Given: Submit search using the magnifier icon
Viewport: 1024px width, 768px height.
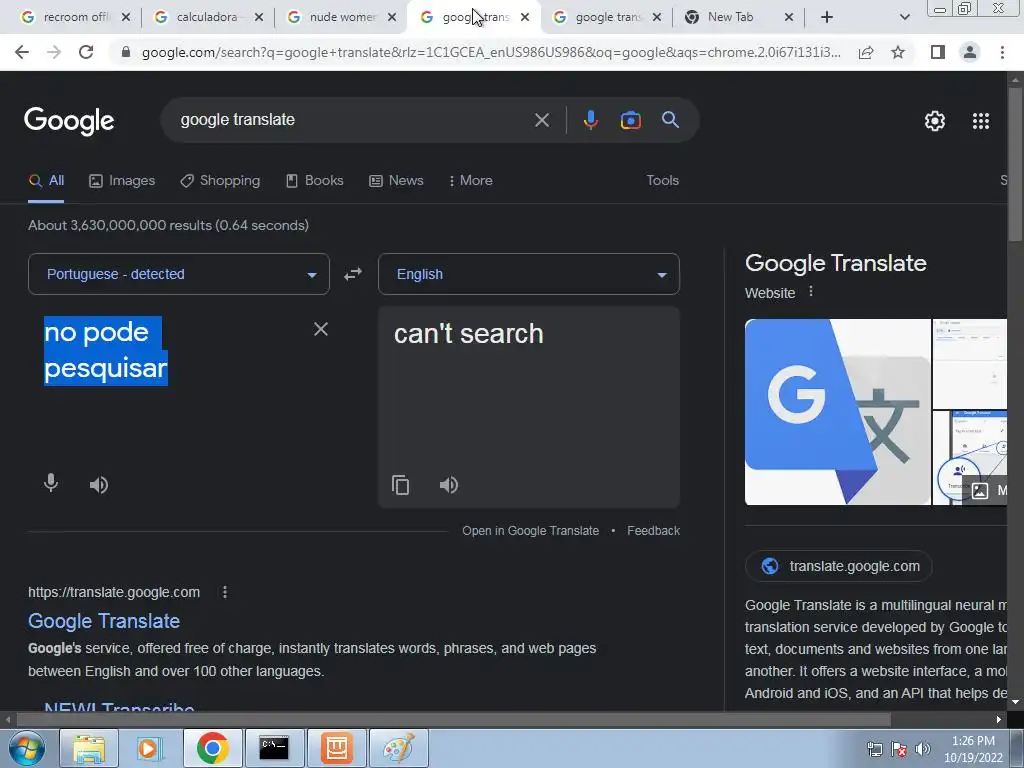Looking at the screenshot, I should 670,120.
